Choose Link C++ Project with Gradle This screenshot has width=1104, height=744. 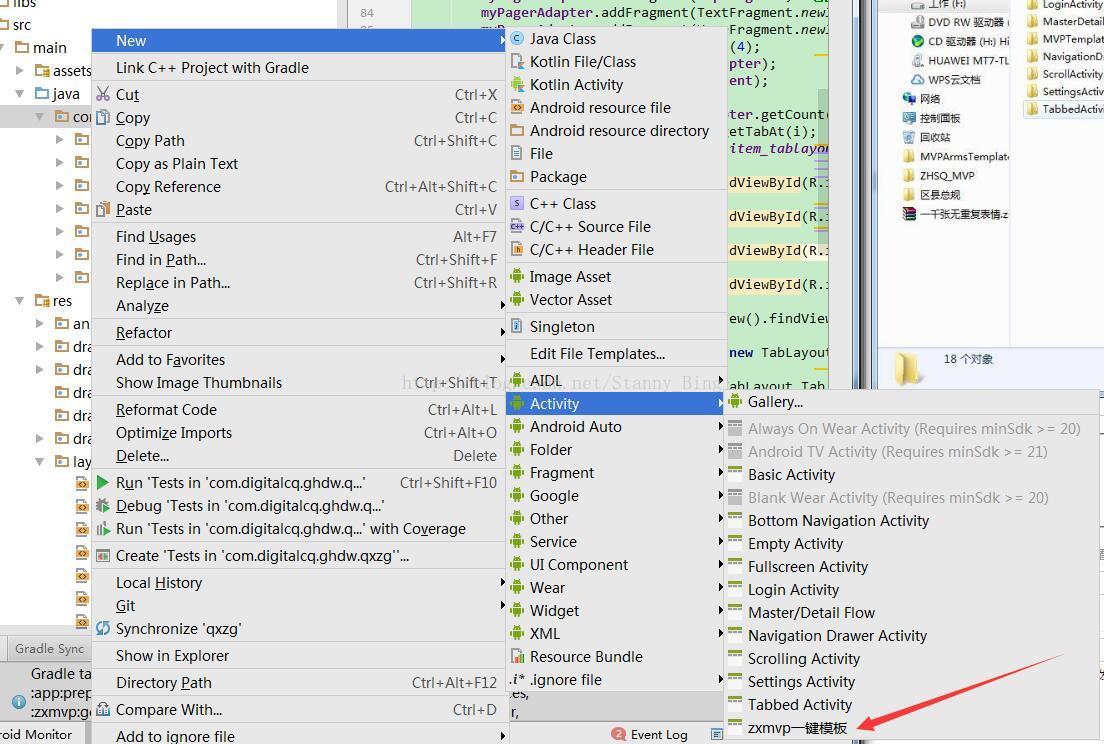(x=299, y=68)
